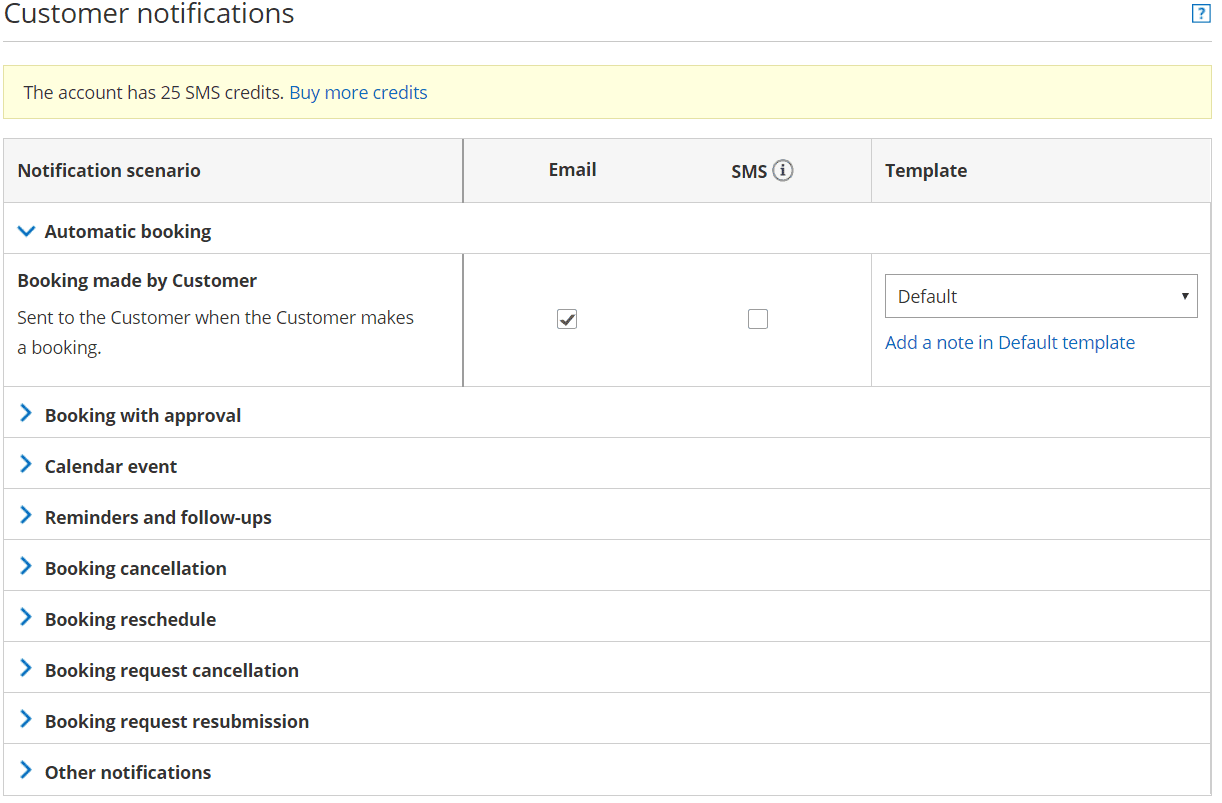Screen dimensions: 1222x803
Task: Click the Template column header
Action: (926, 171)
